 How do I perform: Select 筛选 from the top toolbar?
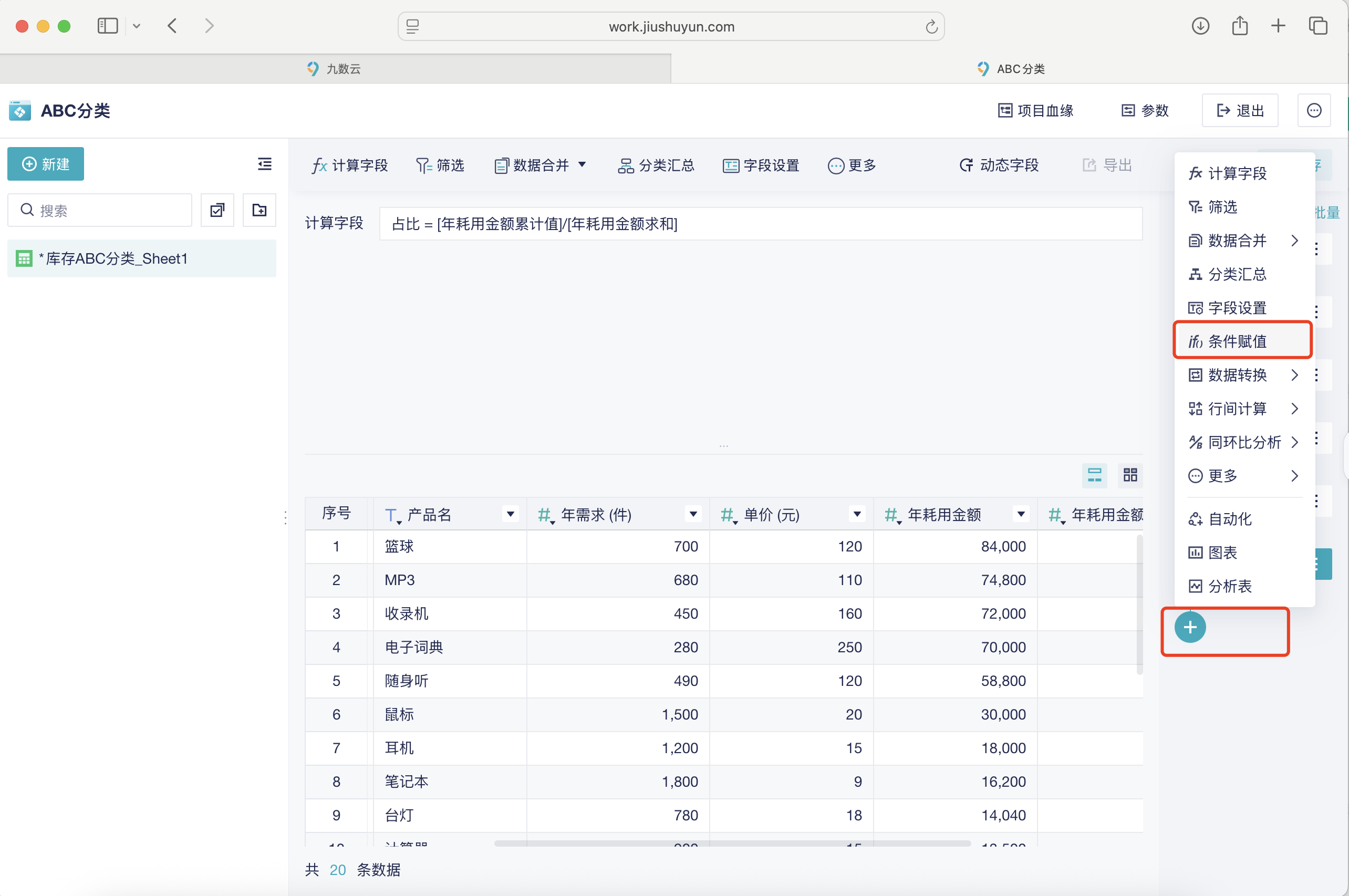440,165
